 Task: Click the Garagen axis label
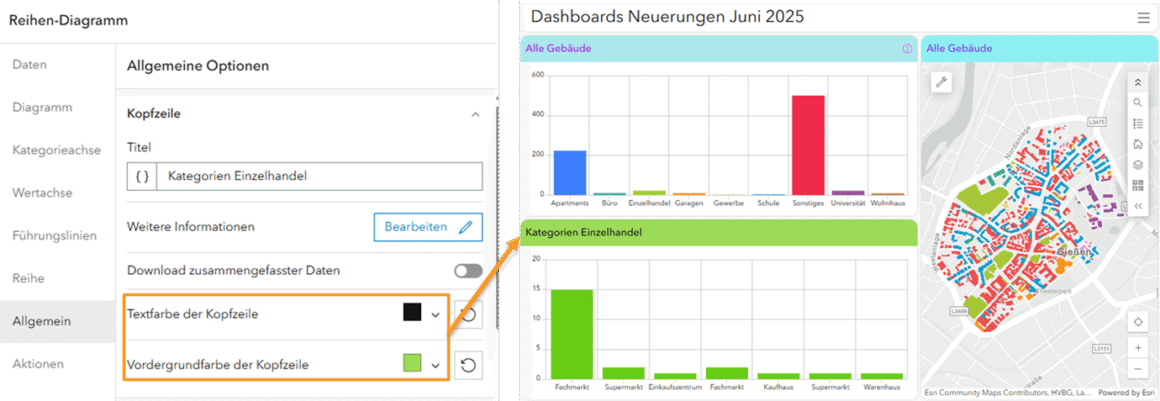coord(689,203)
